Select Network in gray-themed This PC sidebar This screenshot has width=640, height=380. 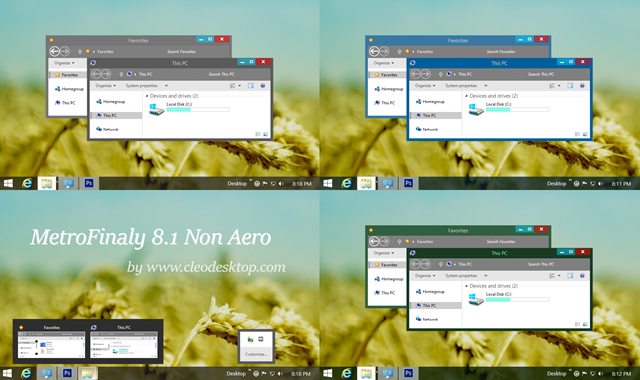point(107,129)
